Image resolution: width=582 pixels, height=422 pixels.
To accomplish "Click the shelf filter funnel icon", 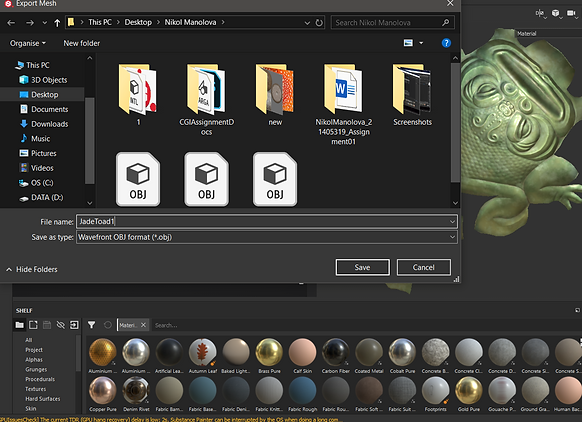I will 91,325.
